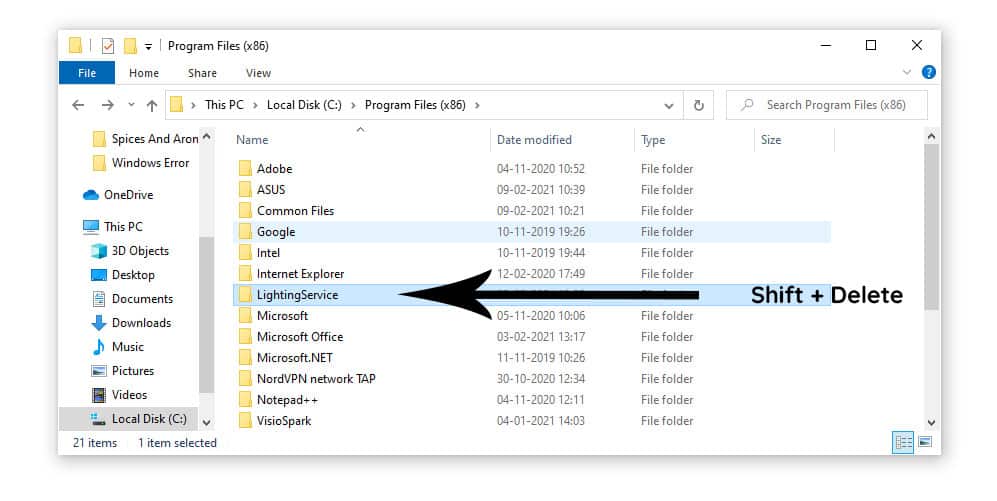997x501 pixels.
Task: Click the Adobe folder icon
Action: tap(245, 168)
